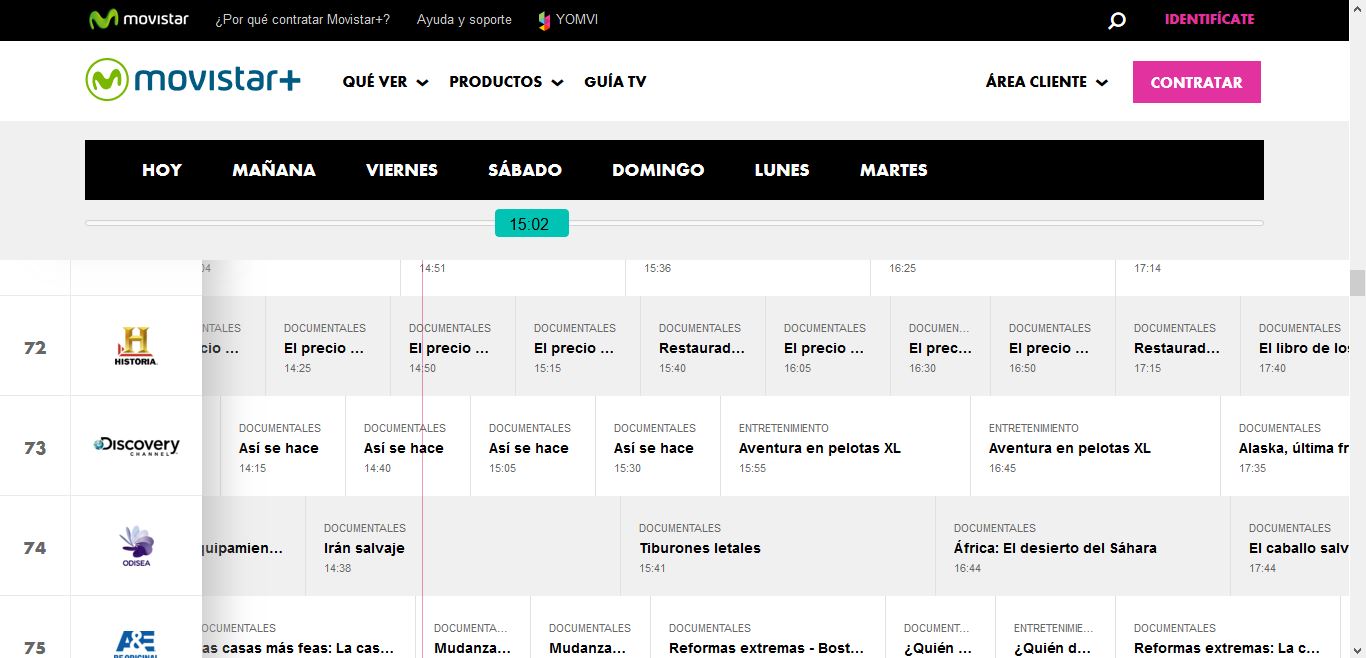Open Irán salvaje program at 14:38
The width and height of the screenshot is (1366, 658).
coord(463,546)
